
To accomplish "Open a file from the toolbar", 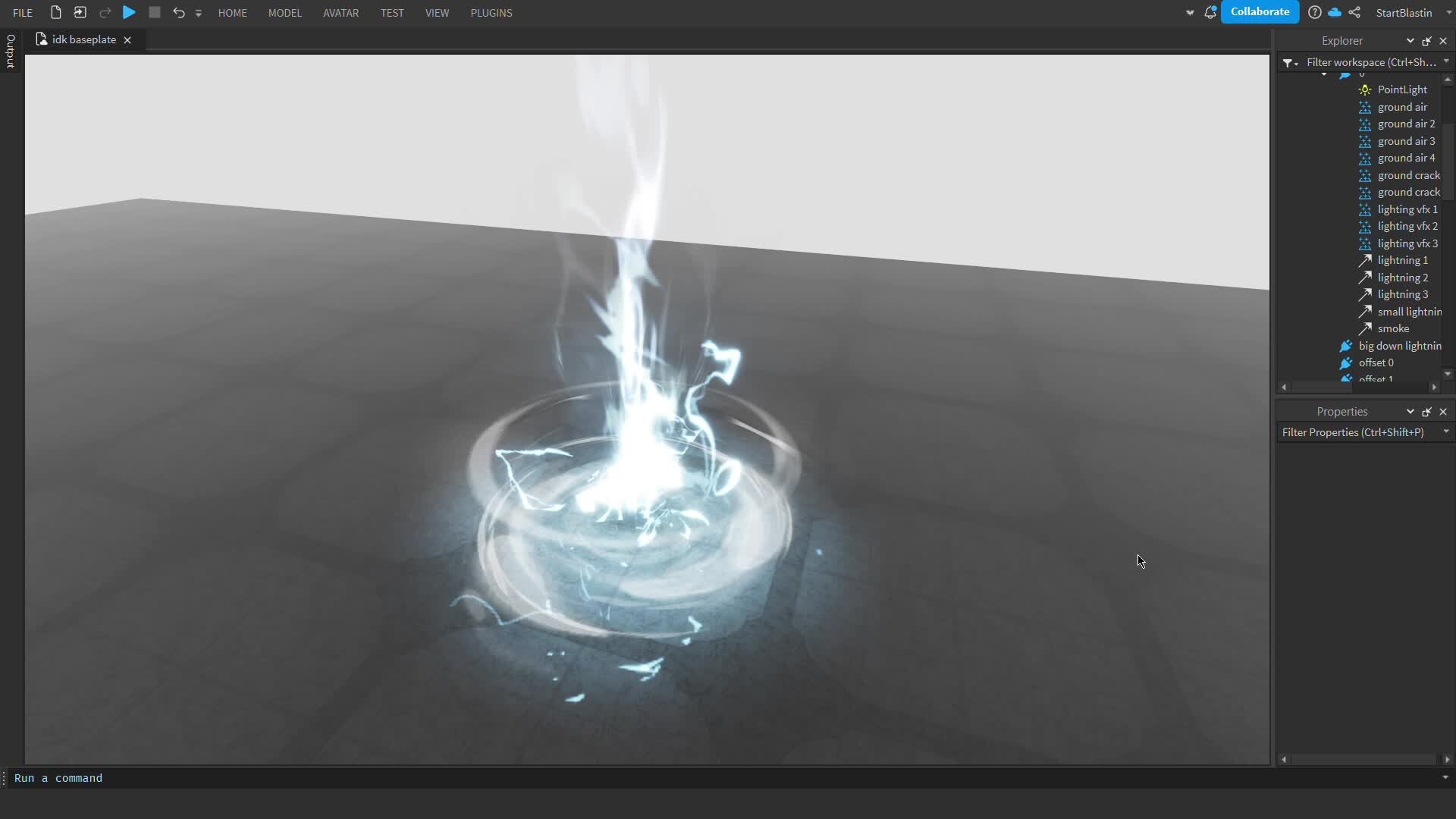I will point(79,12).
